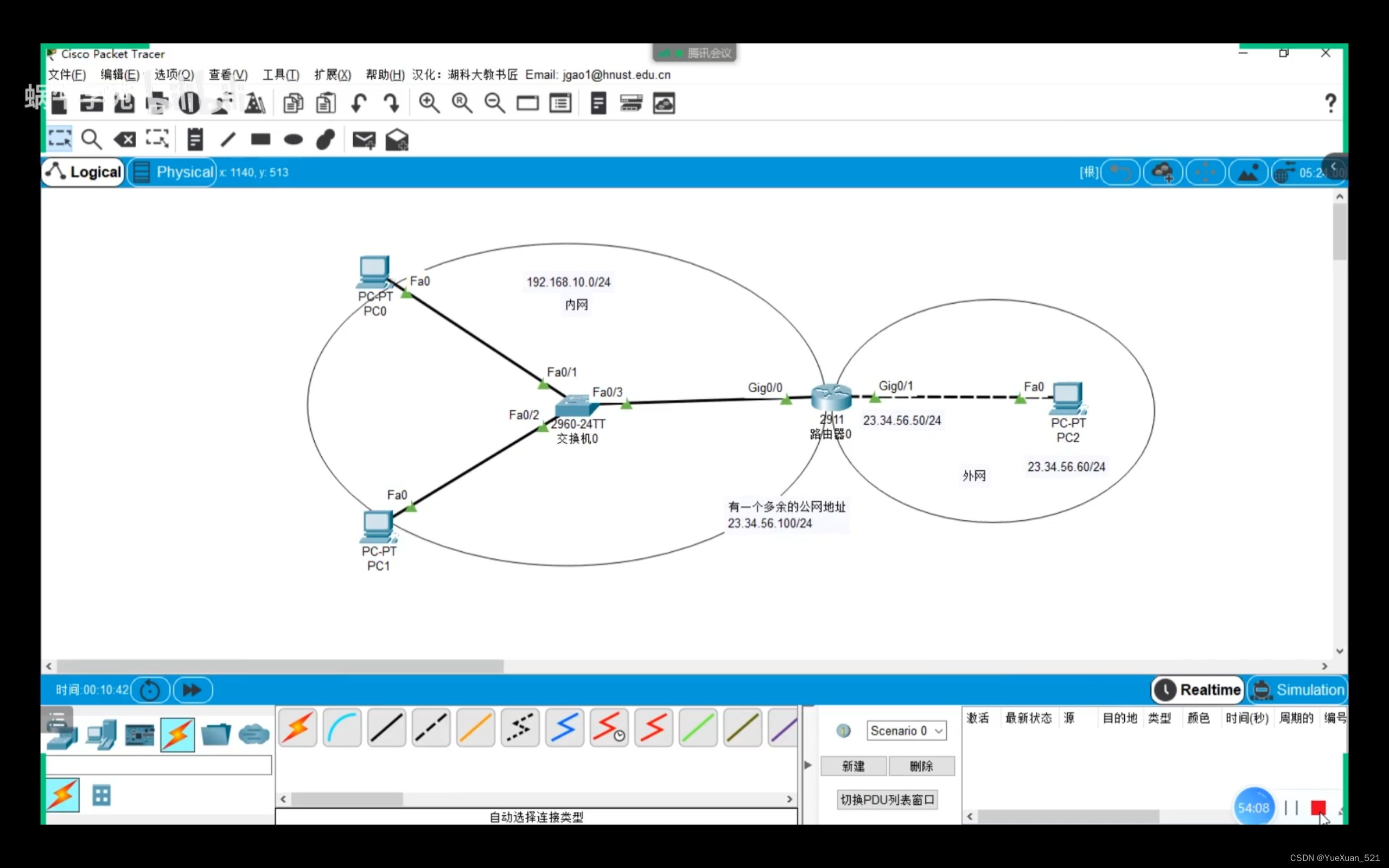This screenshot has height=868, width=1389.
Task: Click the 新建 scenario button
Action: click(x=853, y=766)
